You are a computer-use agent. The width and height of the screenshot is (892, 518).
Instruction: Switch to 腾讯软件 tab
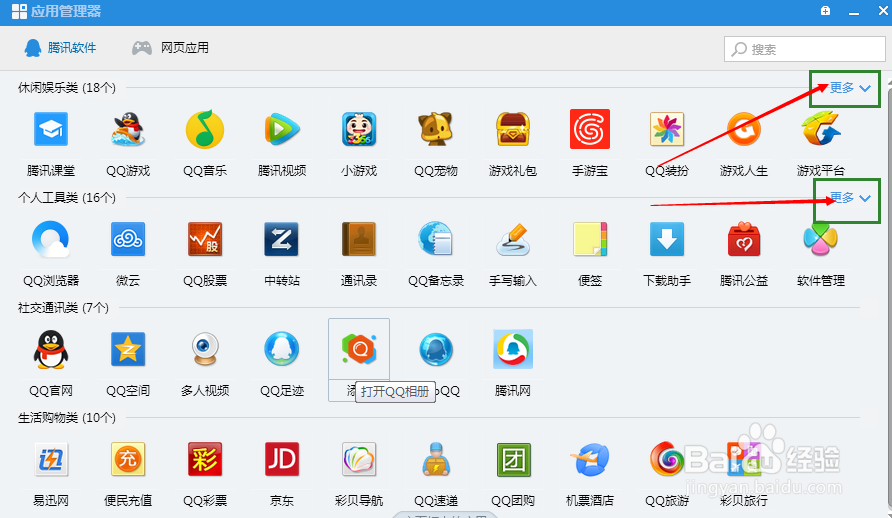[60, 48]
